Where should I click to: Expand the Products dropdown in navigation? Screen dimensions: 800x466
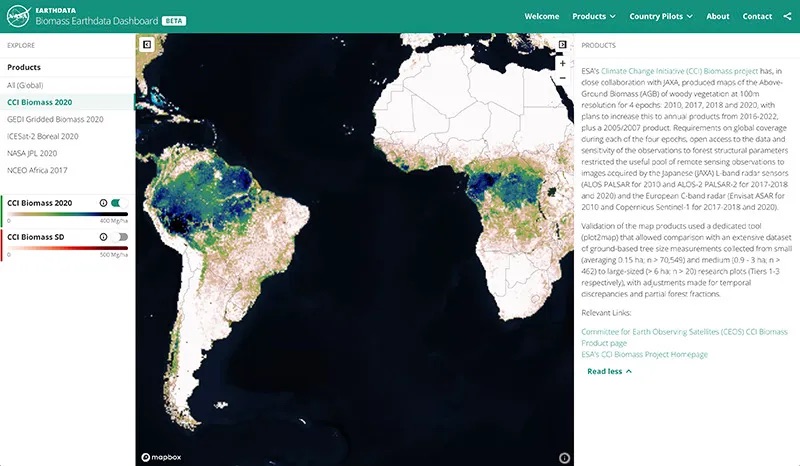tap(594, 16)
